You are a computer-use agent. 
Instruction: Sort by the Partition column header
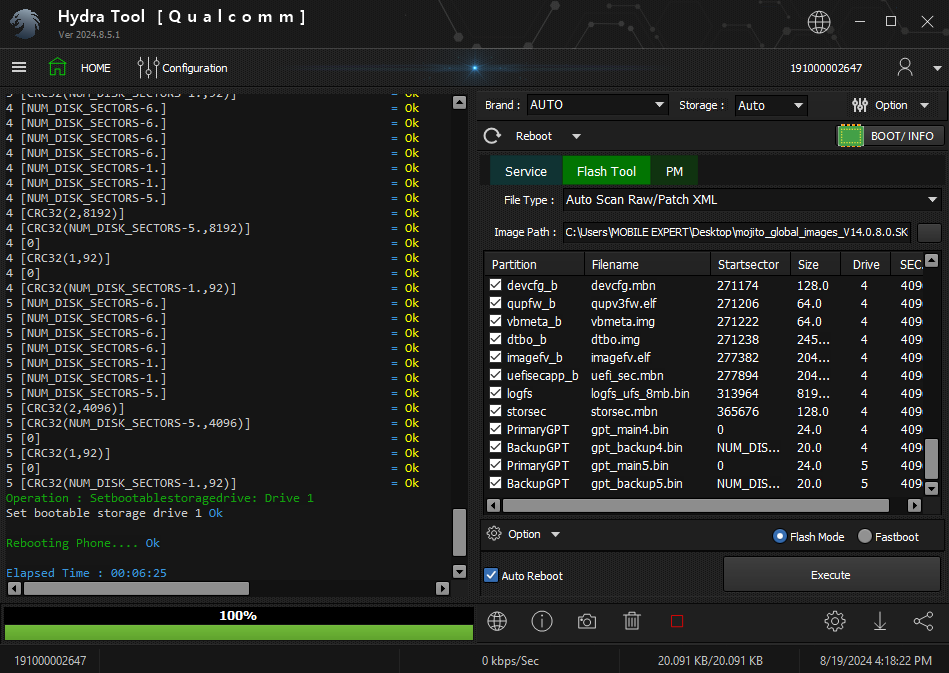tap(534, 264)
